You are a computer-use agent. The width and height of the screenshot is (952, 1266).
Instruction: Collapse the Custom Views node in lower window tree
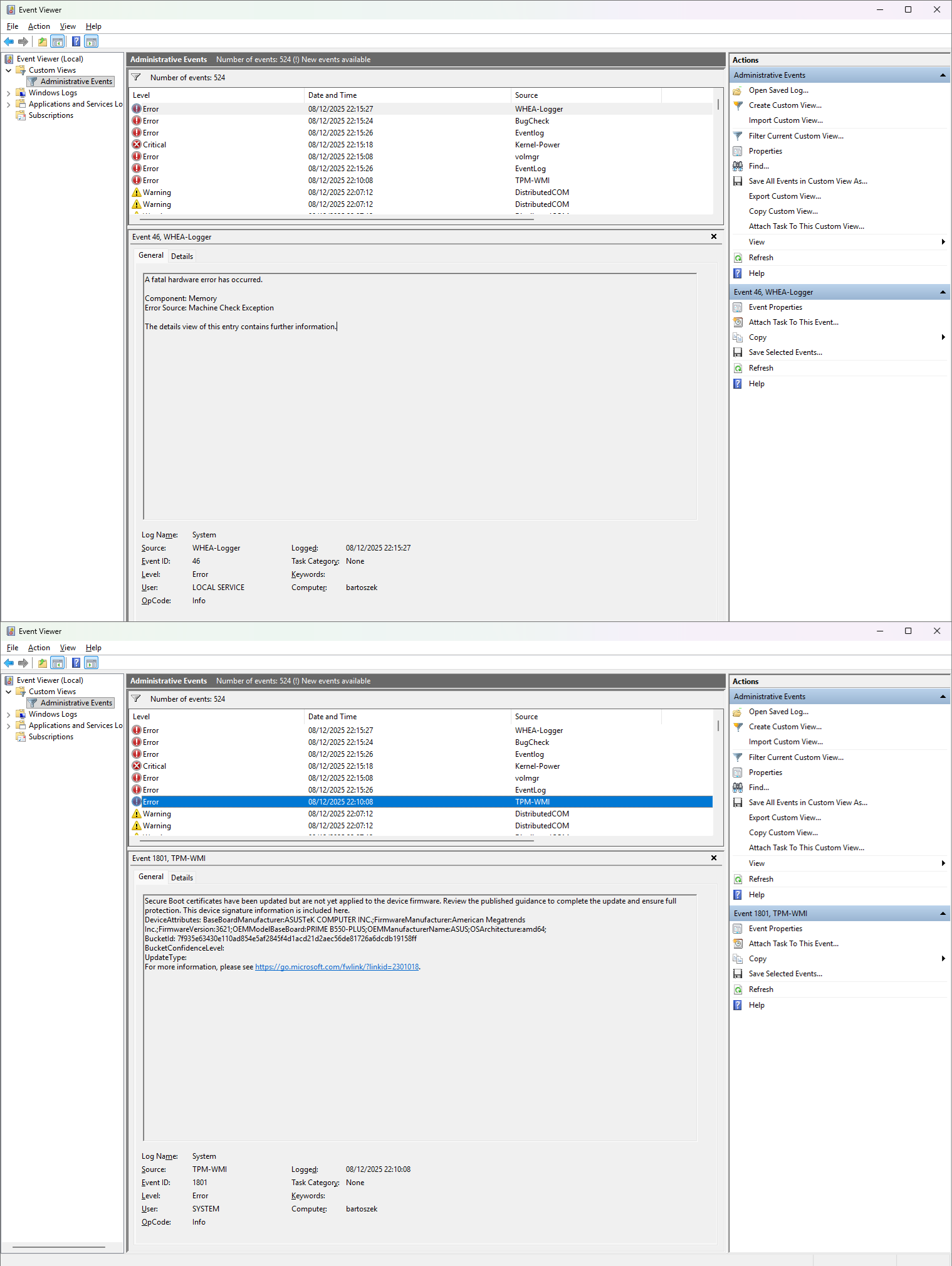[8, 692]
